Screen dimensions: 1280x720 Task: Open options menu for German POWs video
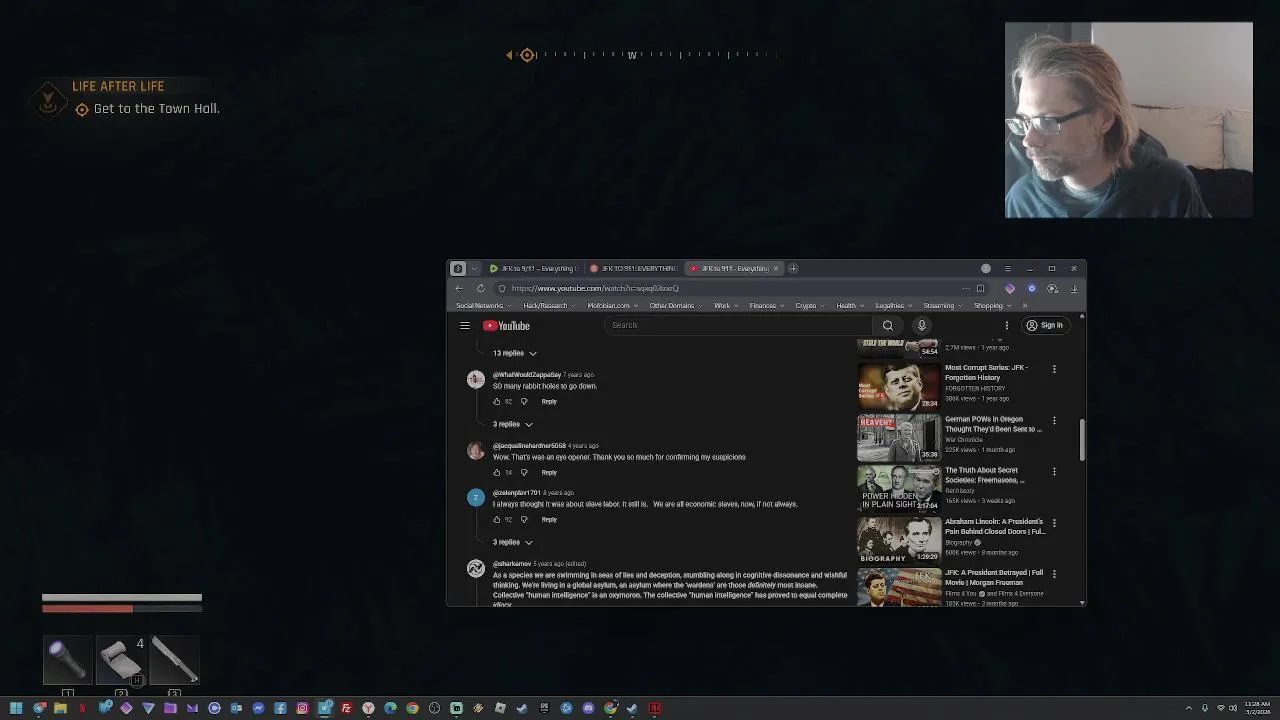[1054, 420]
